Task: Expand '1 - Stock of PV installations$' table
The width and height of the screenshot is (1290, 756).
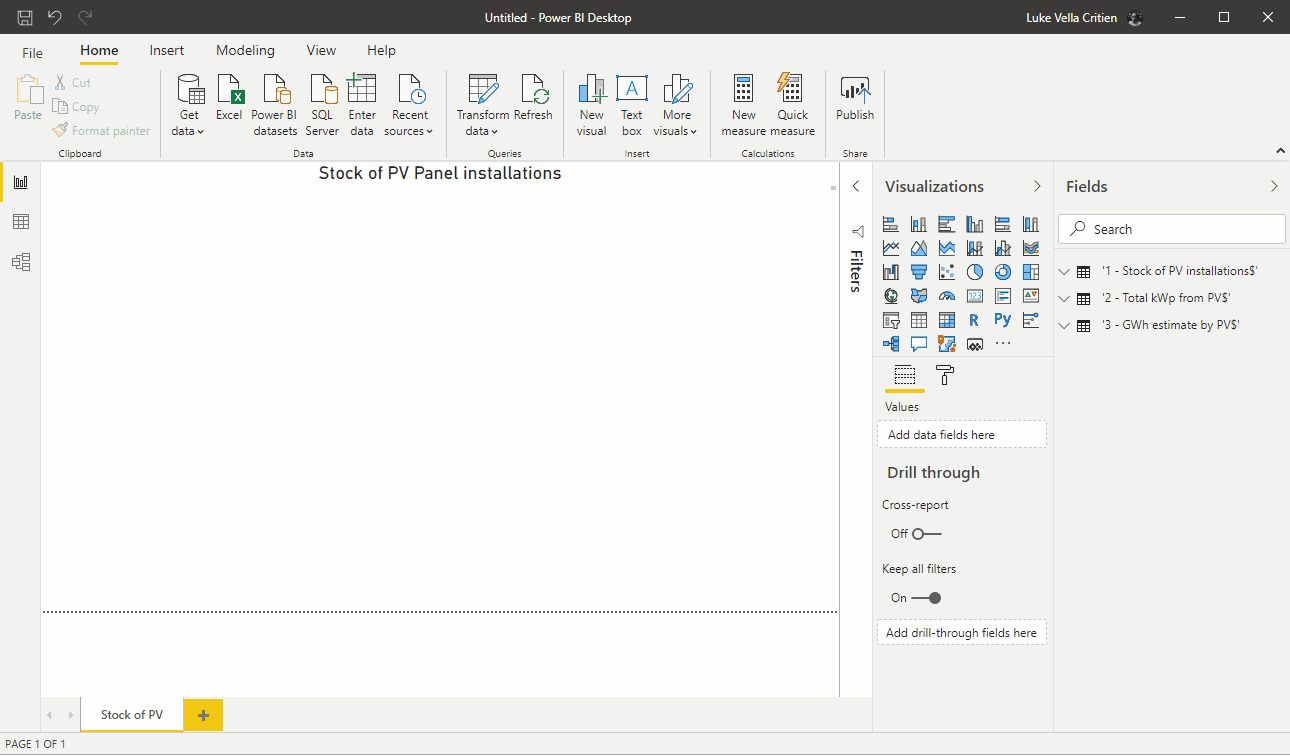Action: coord(1064,271)
